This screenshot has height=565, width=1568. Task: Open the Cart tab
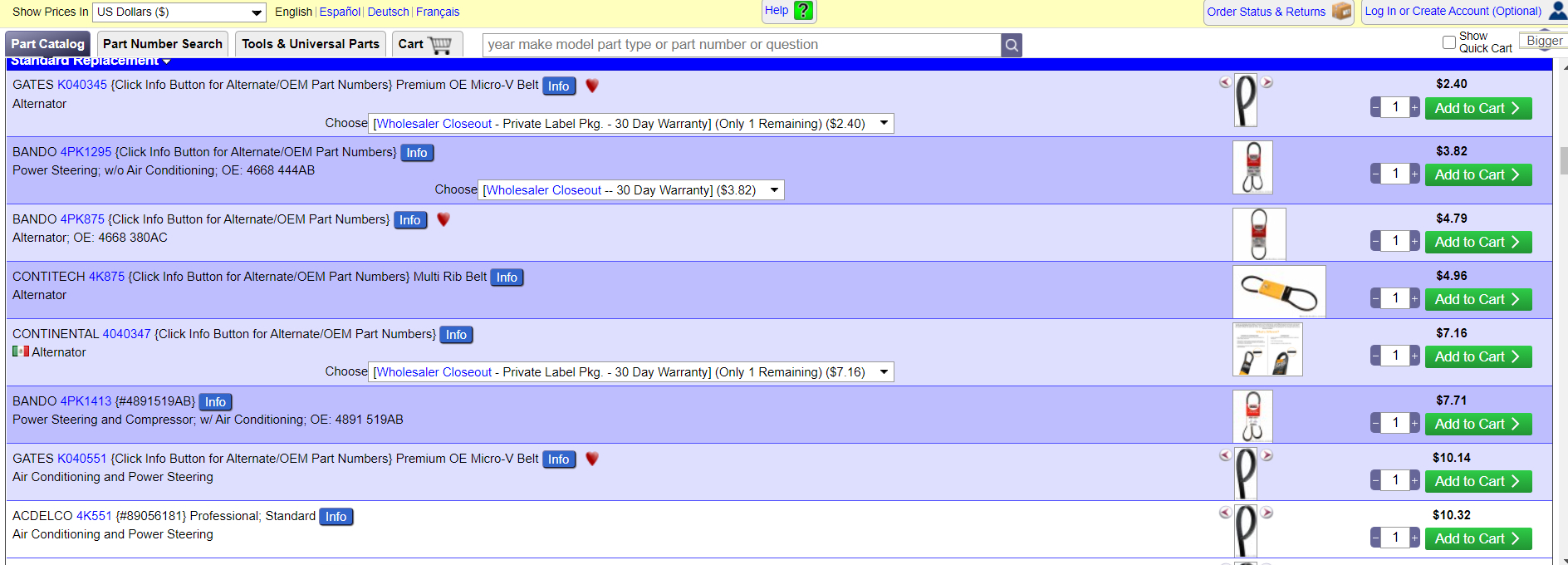[425, 44]
